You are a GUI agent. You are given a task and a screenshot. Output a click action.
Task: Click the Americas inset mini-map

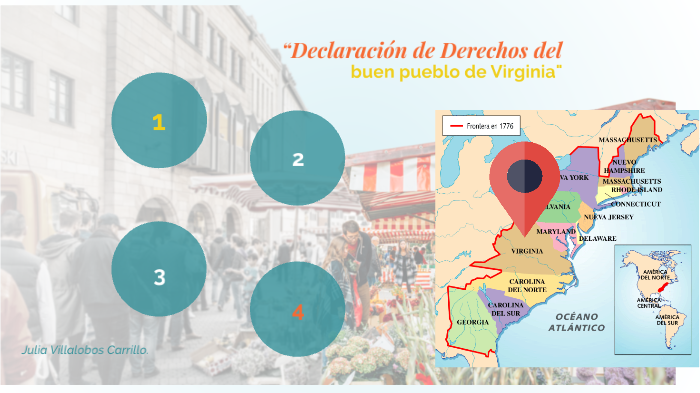[x=653, y=299]
